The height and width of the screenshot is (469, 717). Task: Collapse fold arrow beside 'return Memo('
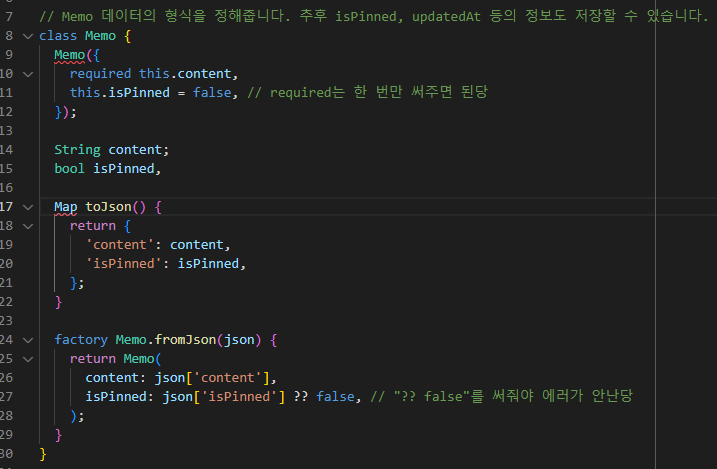click(28, 359)
